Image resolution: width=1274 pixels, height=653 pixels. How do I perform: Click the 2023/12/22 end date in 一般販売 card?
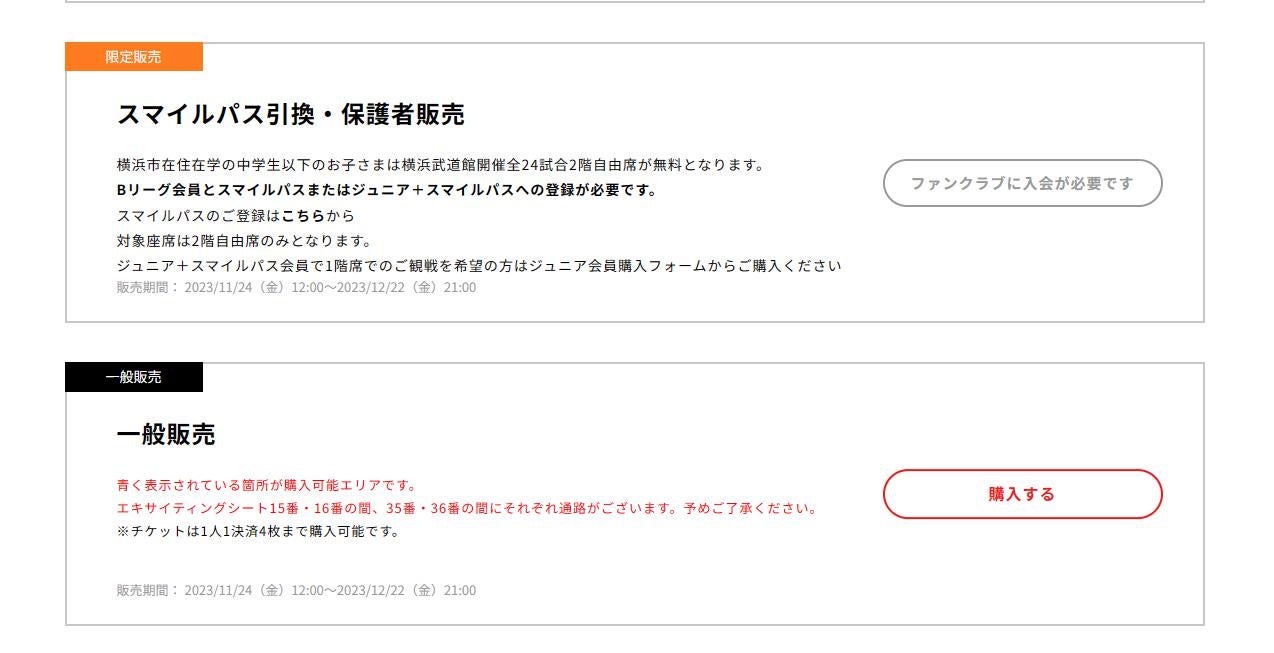(372, 590)
